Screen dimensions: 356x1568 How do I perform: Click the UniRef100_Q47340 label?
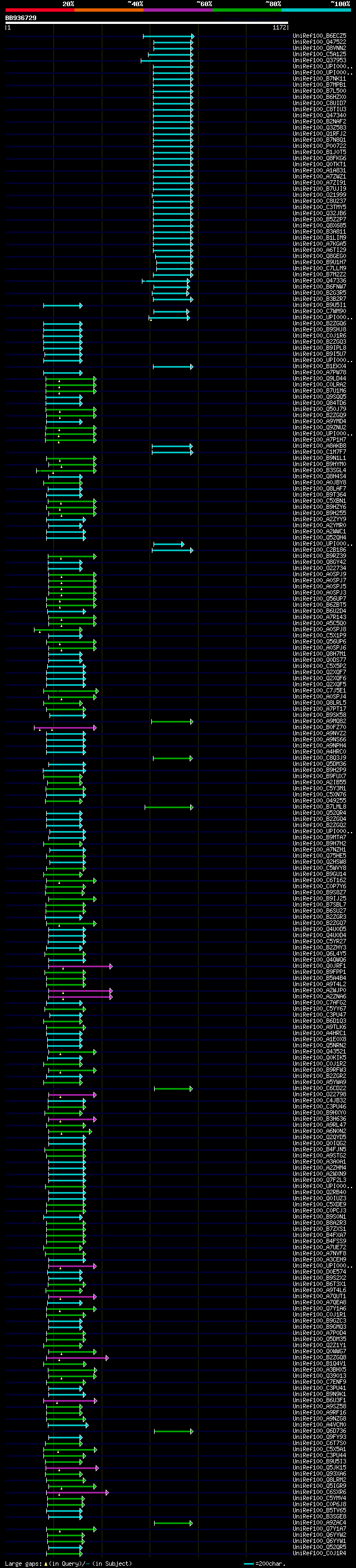[319, 115]
